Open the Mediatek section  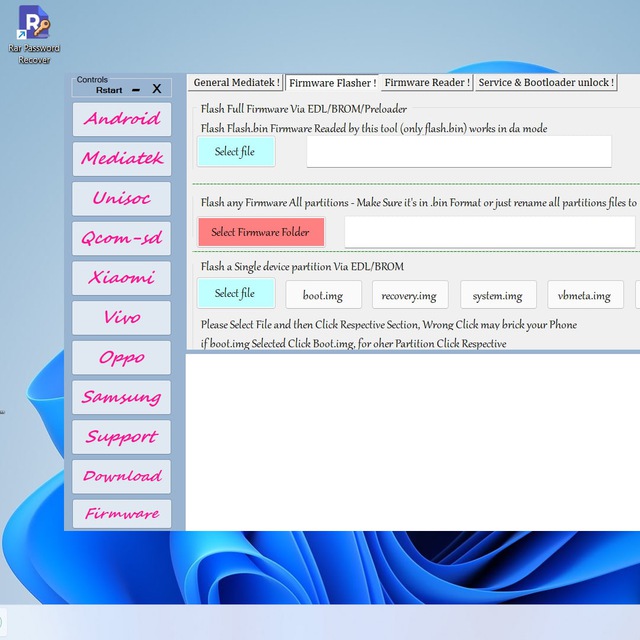tap(122, 159)
